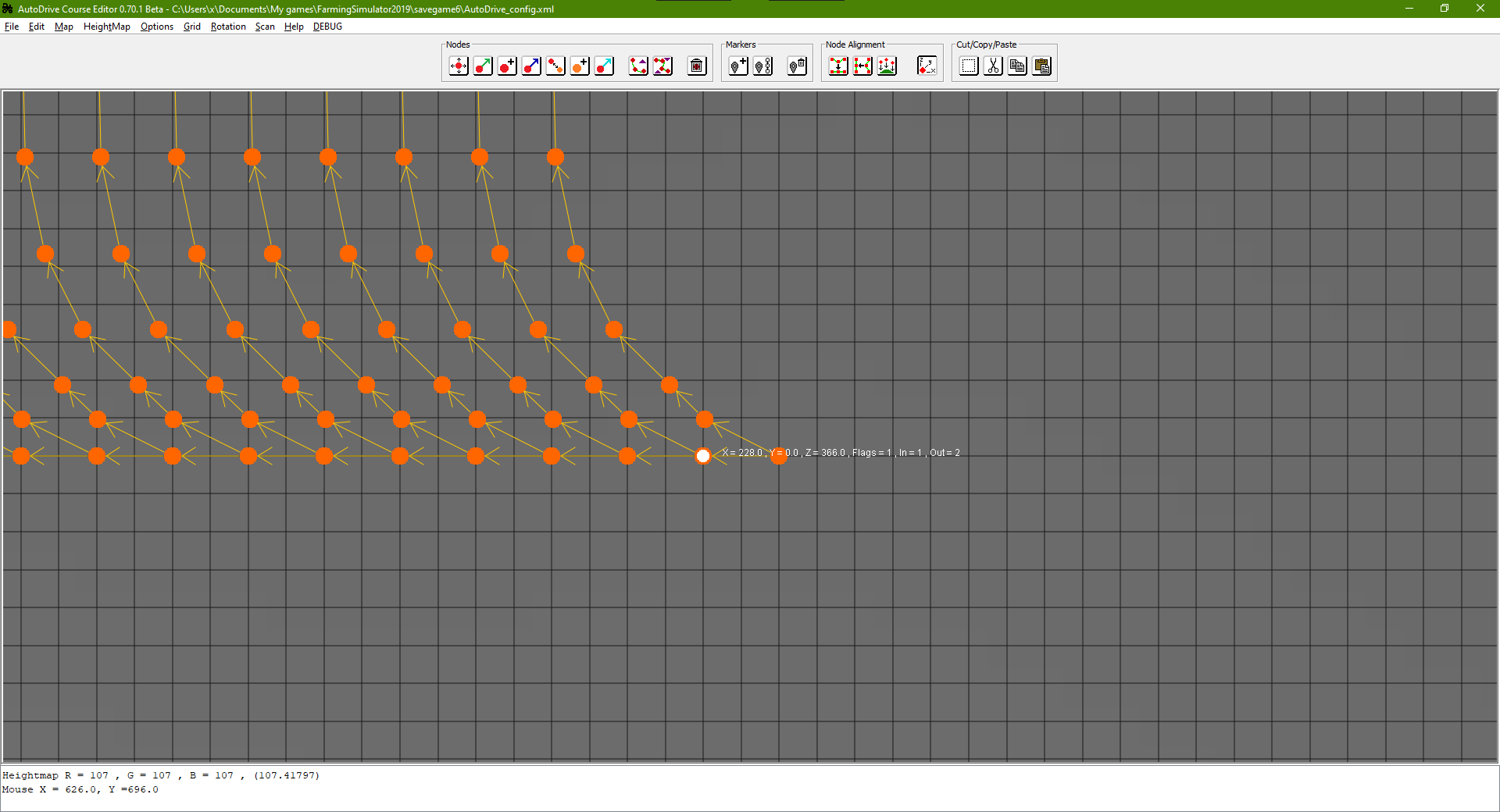The height and width of the screenshot is (812, 1500).
Task: Close the AutoDrive Course Editor window
Action: coord(1480,9)
